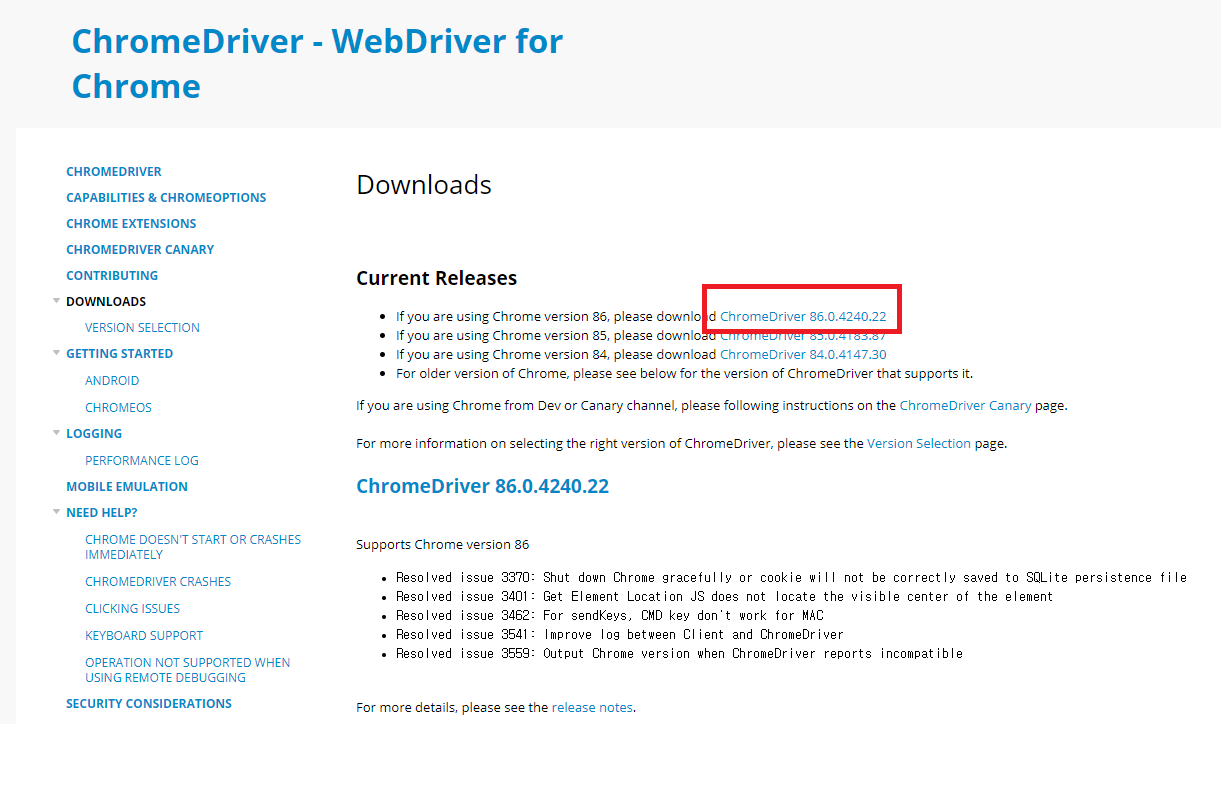1221x785 pixels.
Task: Open the CHROME EXTENSIONS sidebar link
Action: click(131, 224)
